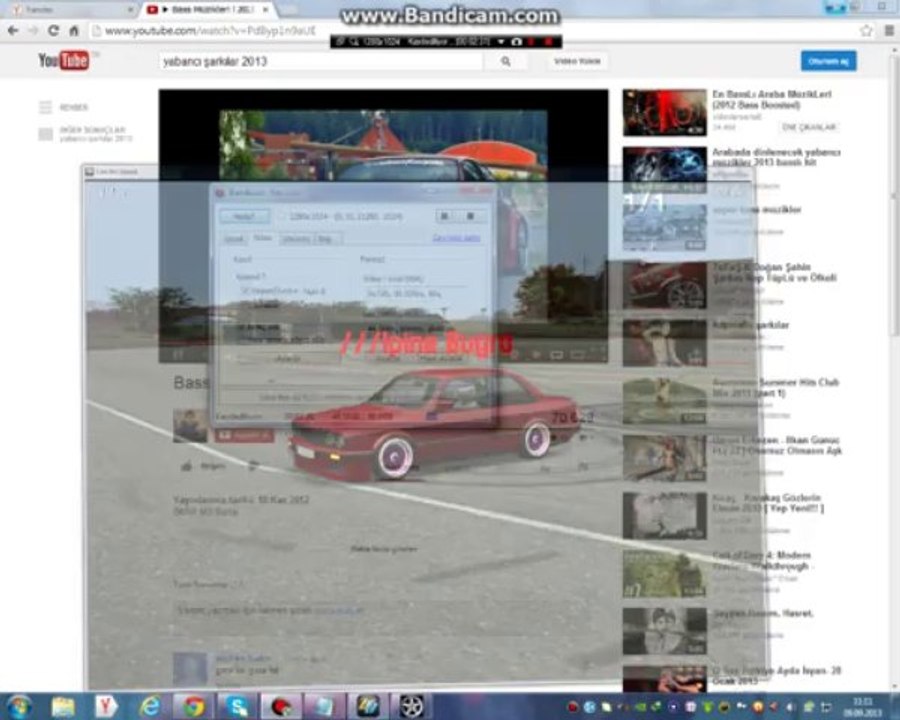This screenshot has width=900, height=720.
Task: Pause recording on the Bandicam top bar
Action: pos(532,42)
